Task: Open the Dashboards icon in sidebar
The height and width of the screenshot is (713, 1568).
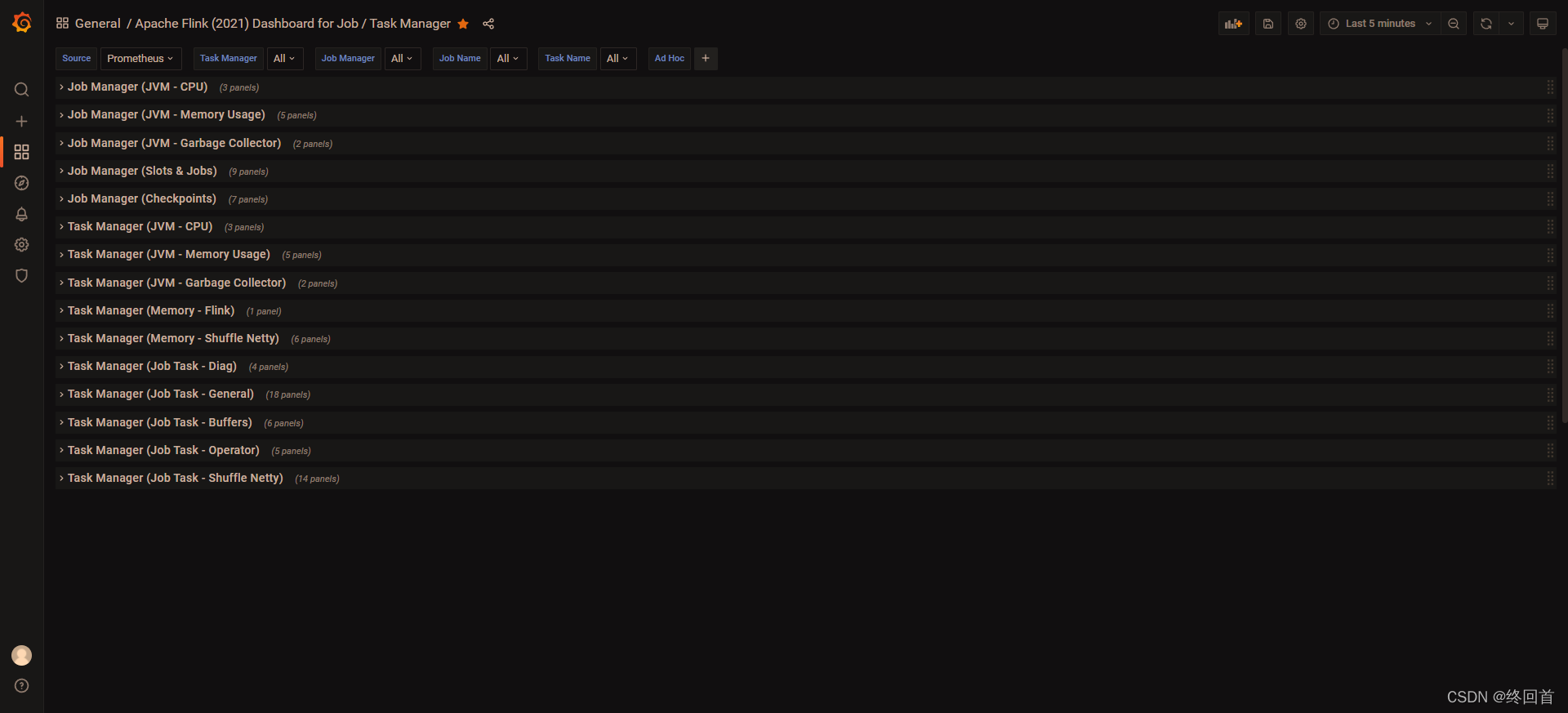Action: tap(22, 152)
